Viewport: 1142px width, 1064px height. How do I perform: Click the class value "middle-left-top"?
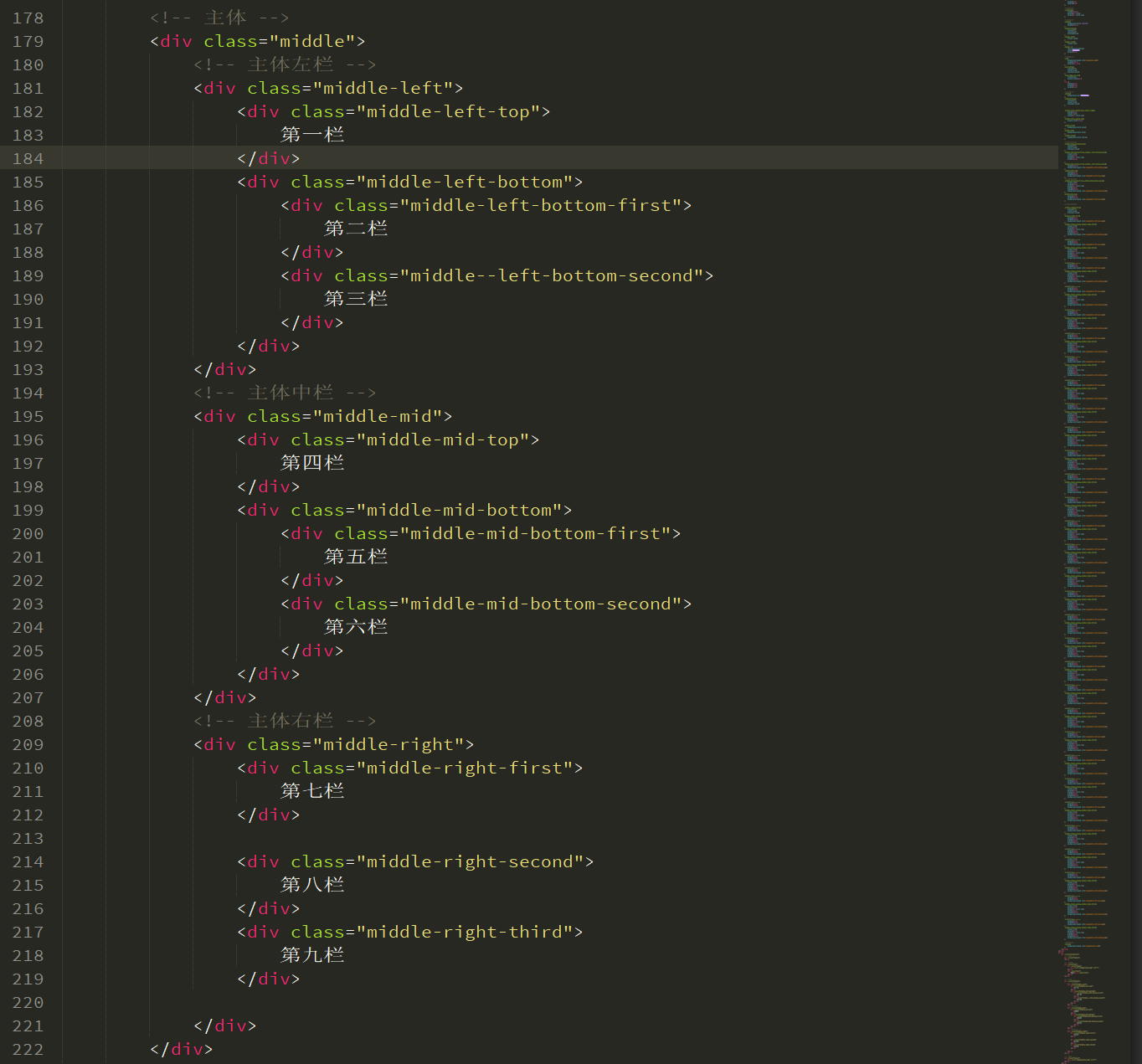coord(448,111)
